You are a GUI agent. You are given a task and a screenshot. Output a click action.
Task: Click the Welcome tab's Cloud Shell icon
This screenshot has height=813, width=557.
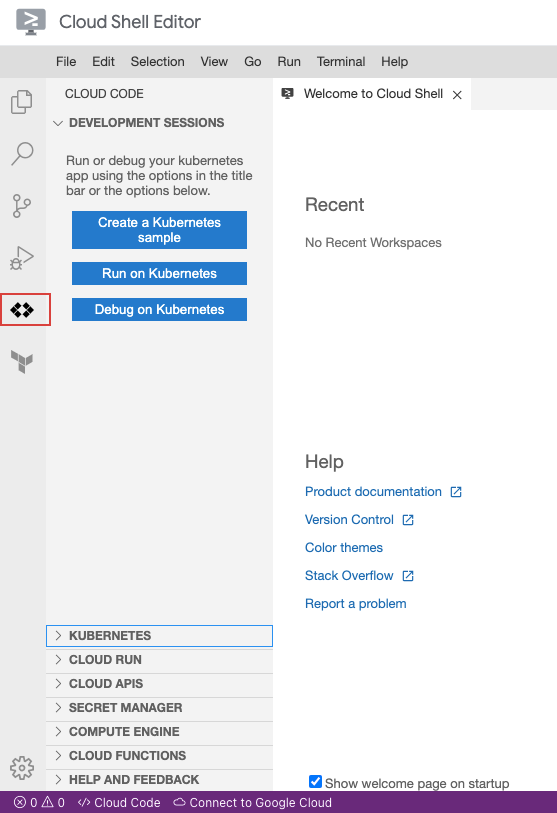click(x=287, y=94)
